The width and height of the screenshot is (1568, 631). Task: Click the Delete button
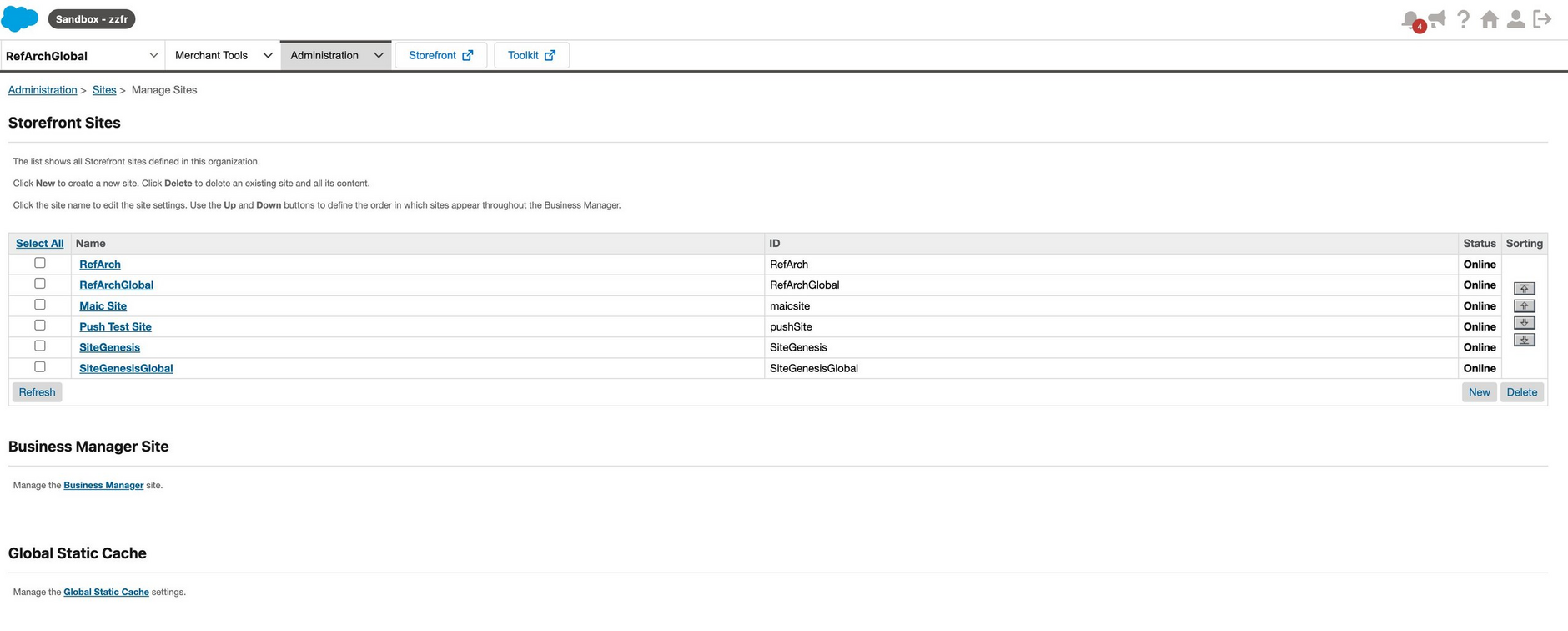[1522, 392]
